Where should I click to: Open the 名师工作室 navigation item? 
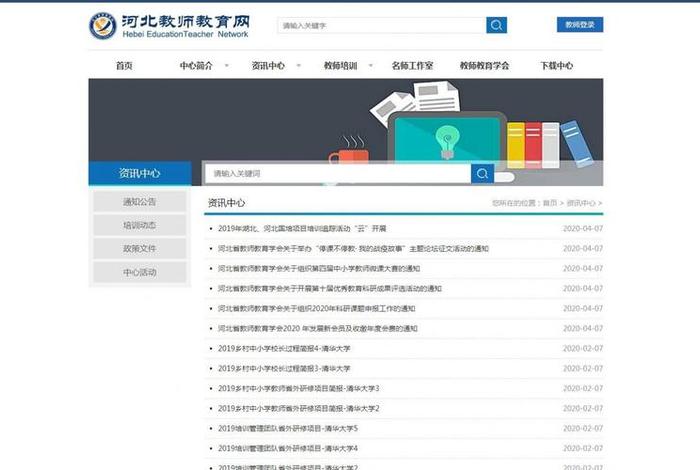[x=412, y=66]
